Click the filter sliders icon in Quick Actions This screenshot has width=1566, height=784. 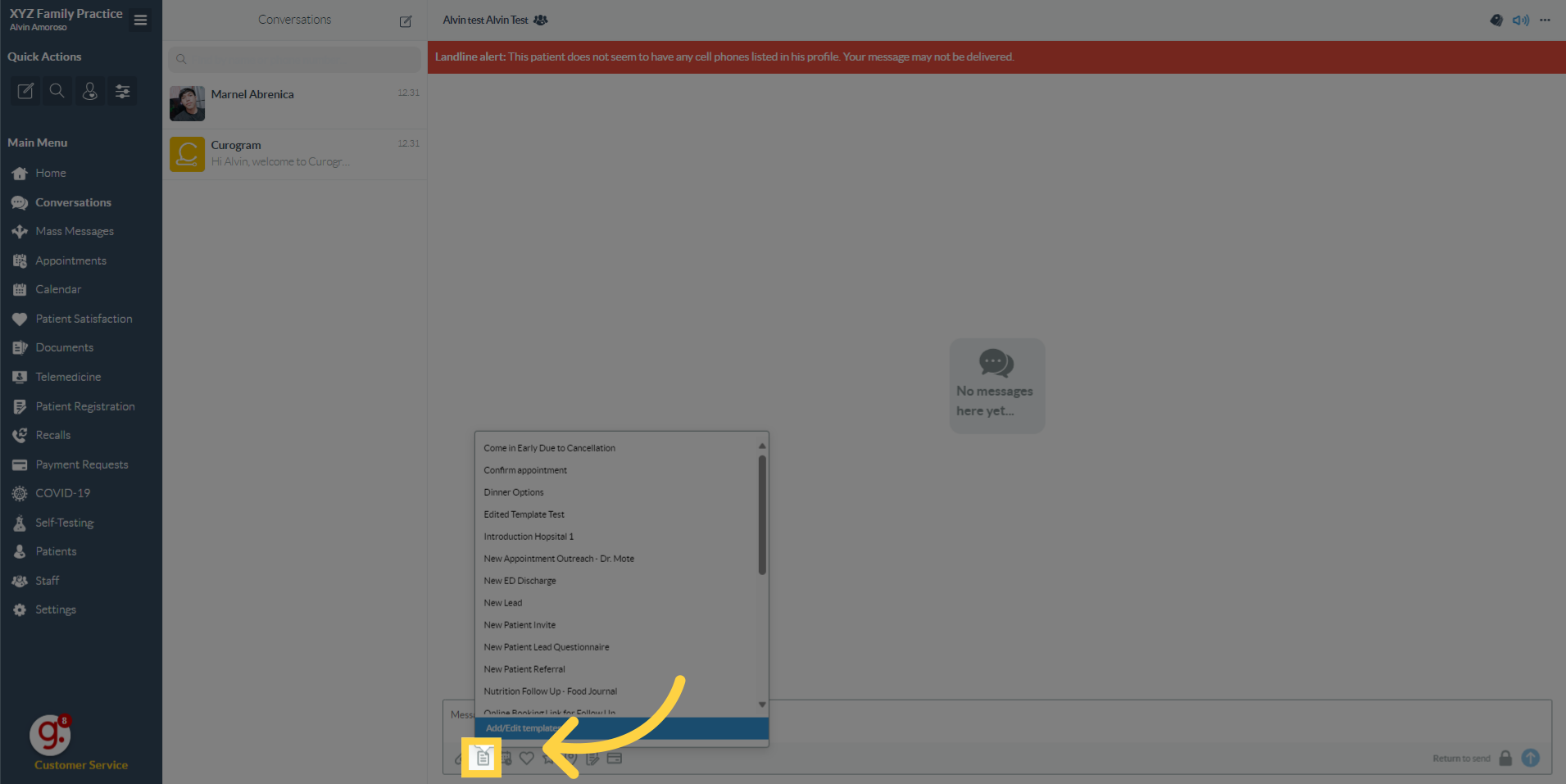(122, 91)
